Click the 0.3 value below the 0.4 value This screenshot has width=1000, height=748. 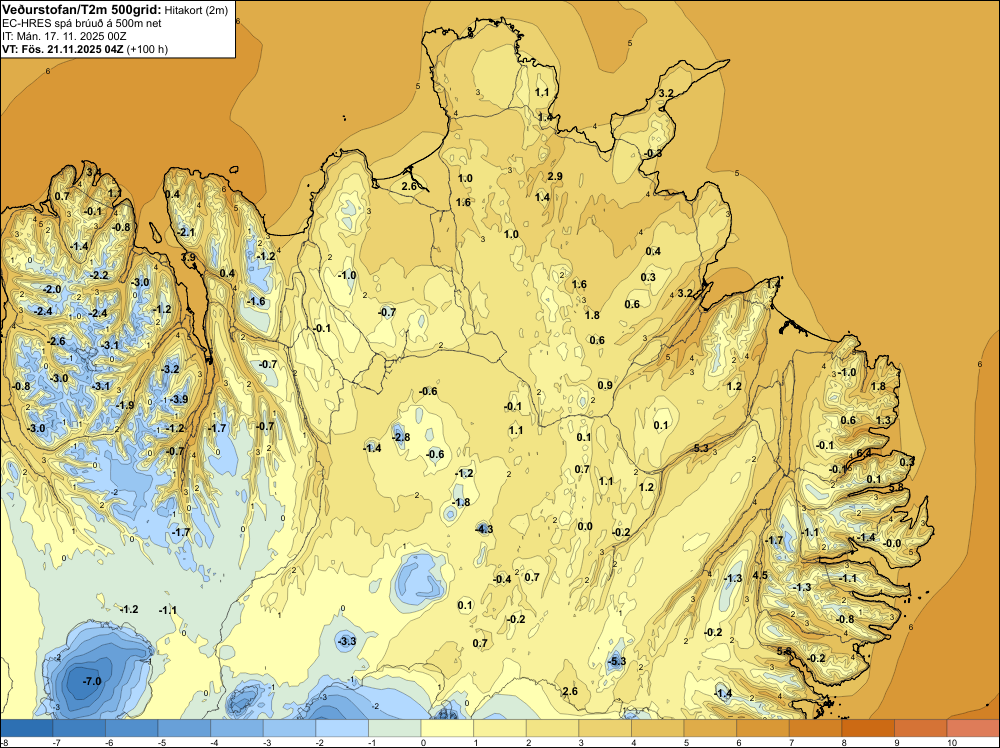click(x=648, y=277)
